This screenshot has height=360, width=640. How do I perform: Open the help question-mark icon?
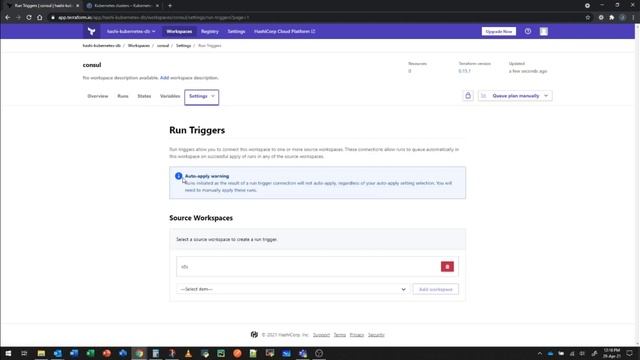coord(528,31)
